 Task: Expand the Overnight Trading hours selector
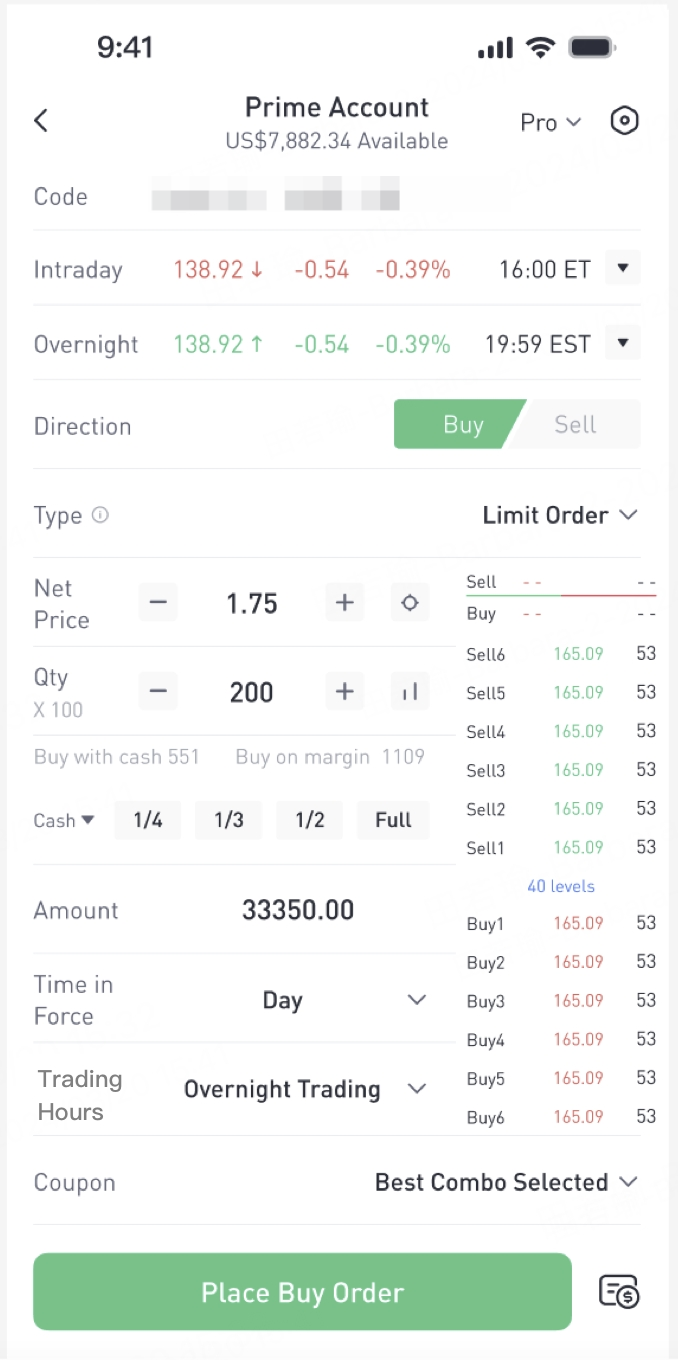(305, 1089)
